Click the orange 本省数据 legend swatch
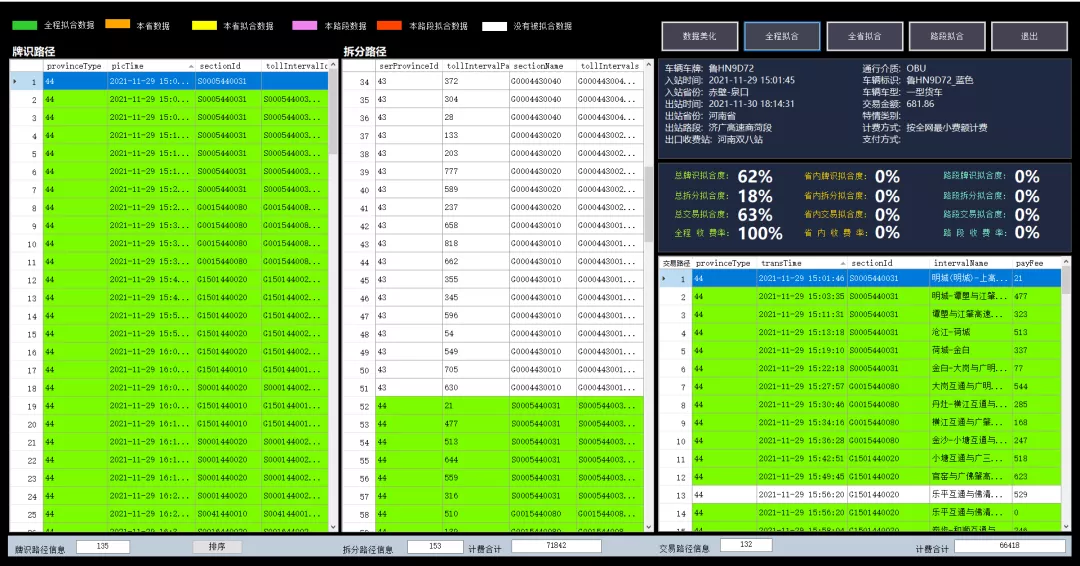 pos(118,25)
